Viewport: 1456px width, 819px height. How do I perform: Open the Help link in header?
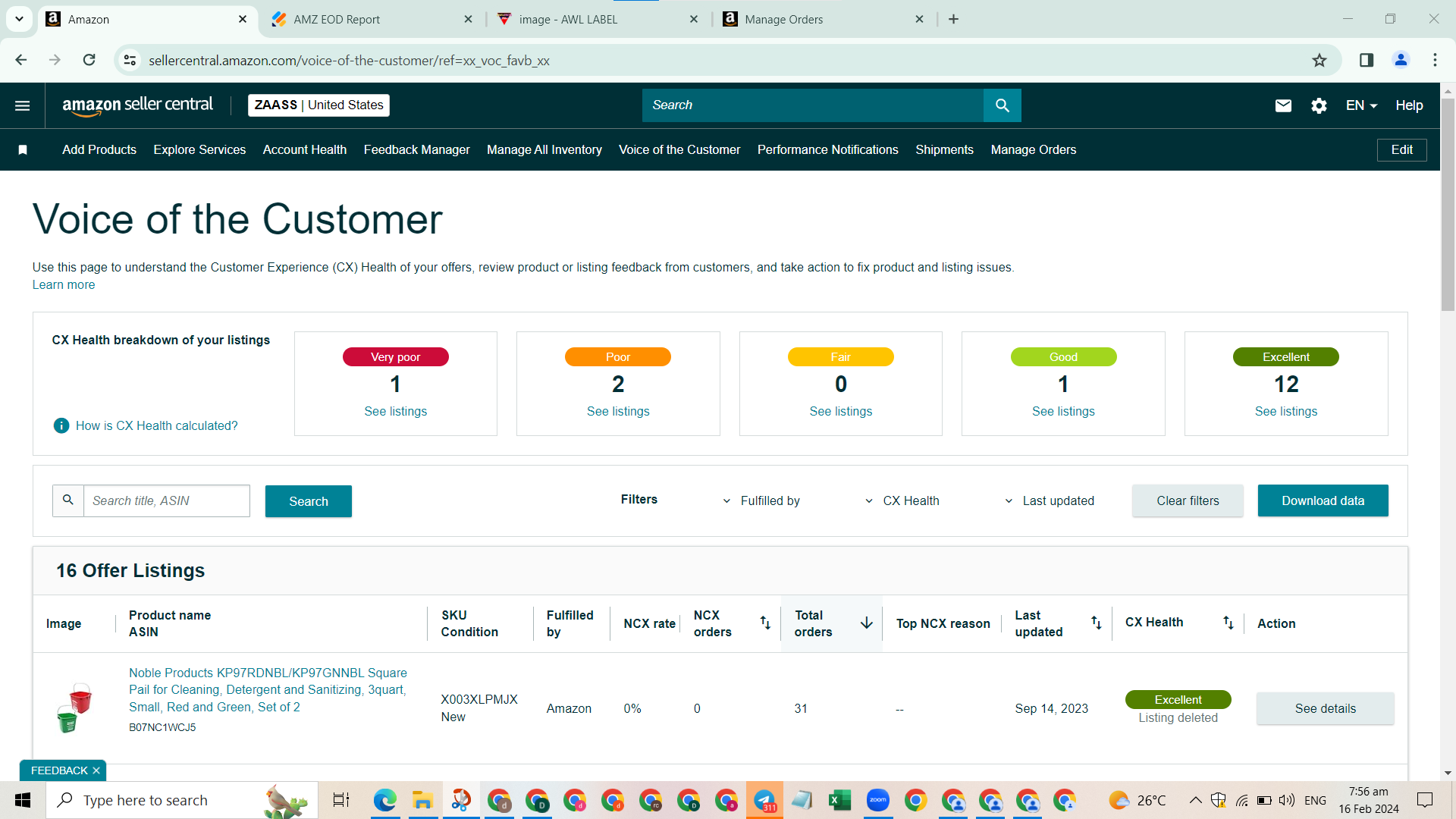coord(1409,105)
